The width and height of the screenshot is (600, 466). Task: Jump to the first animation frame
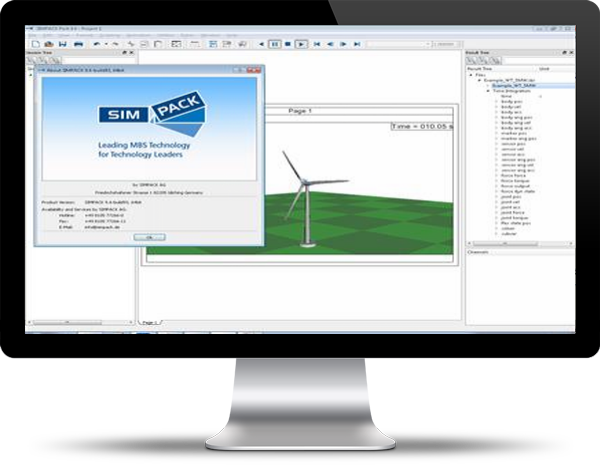tap(317, 44)
